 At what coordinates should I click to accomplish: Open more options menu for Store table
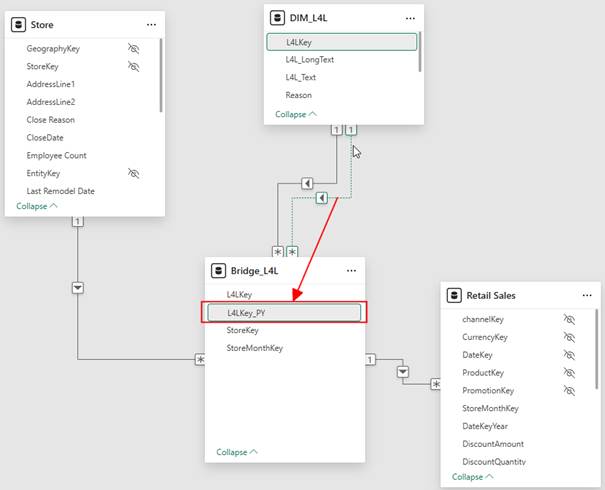[151, 23]
